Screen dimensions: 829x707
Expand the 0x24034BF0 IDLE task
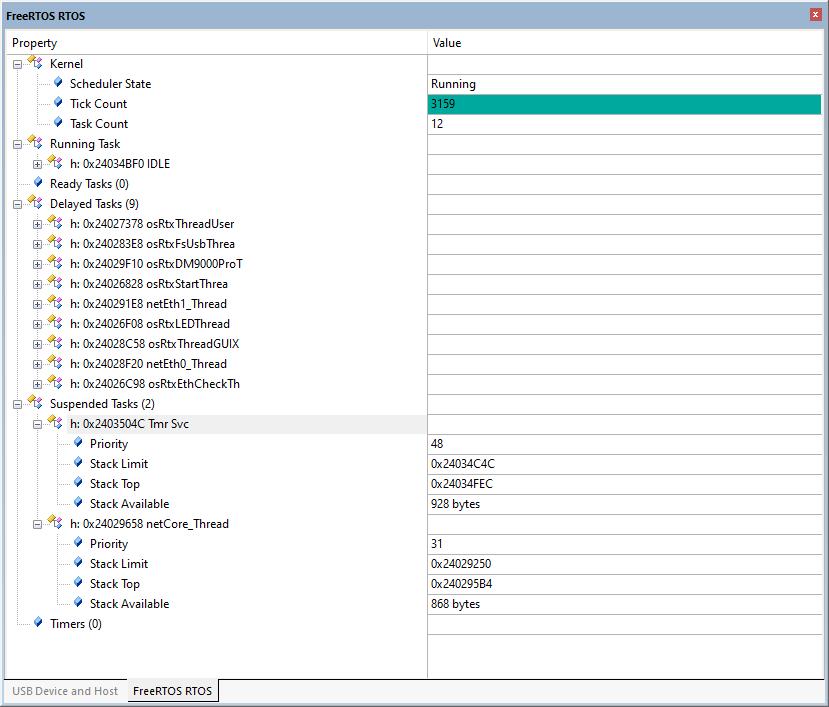coord(38,164)
